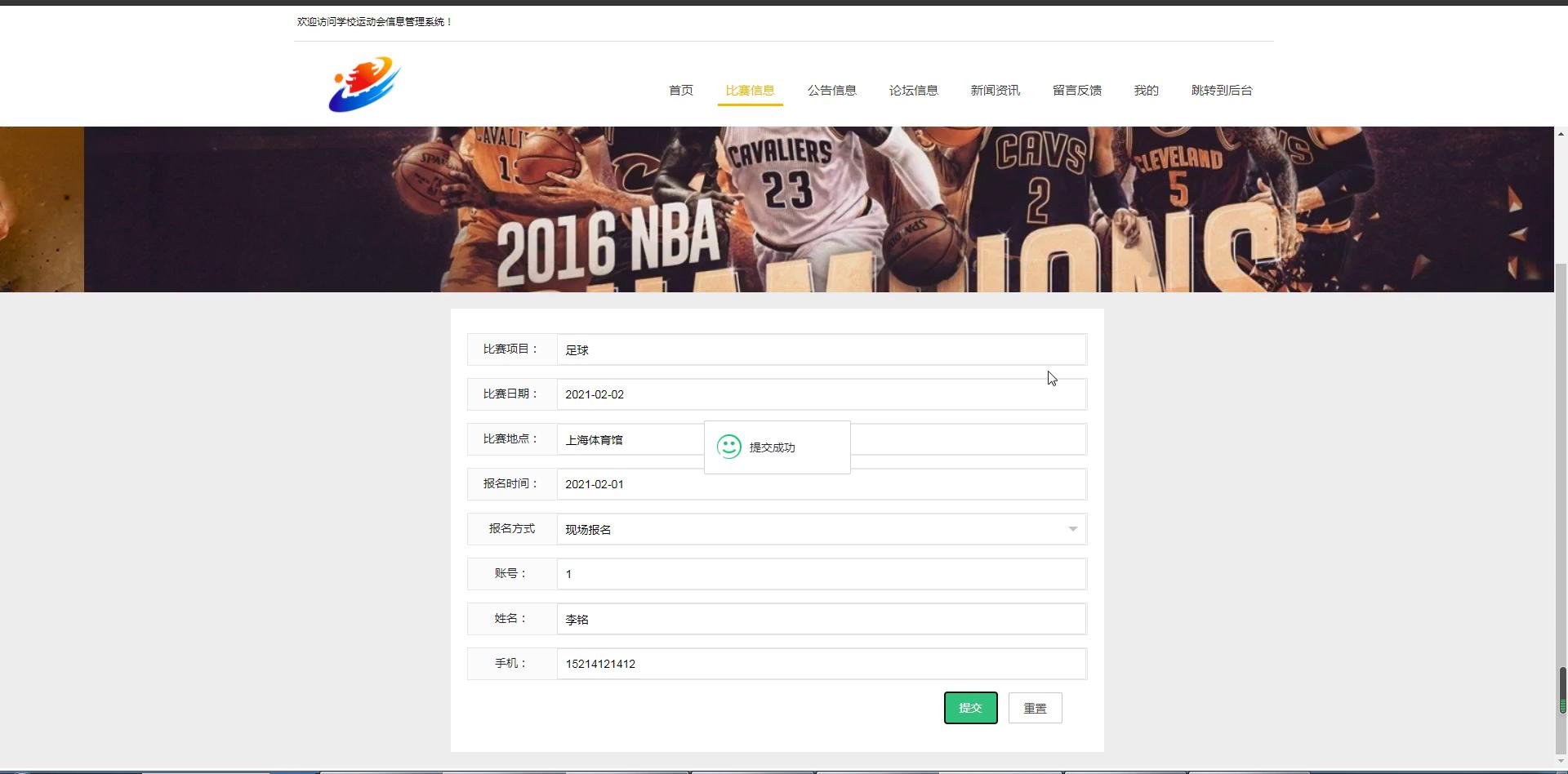The height and width of the screenshot is (774, 1568).
Task: Click the 比赛日期： label
Action: click(511, 394)
